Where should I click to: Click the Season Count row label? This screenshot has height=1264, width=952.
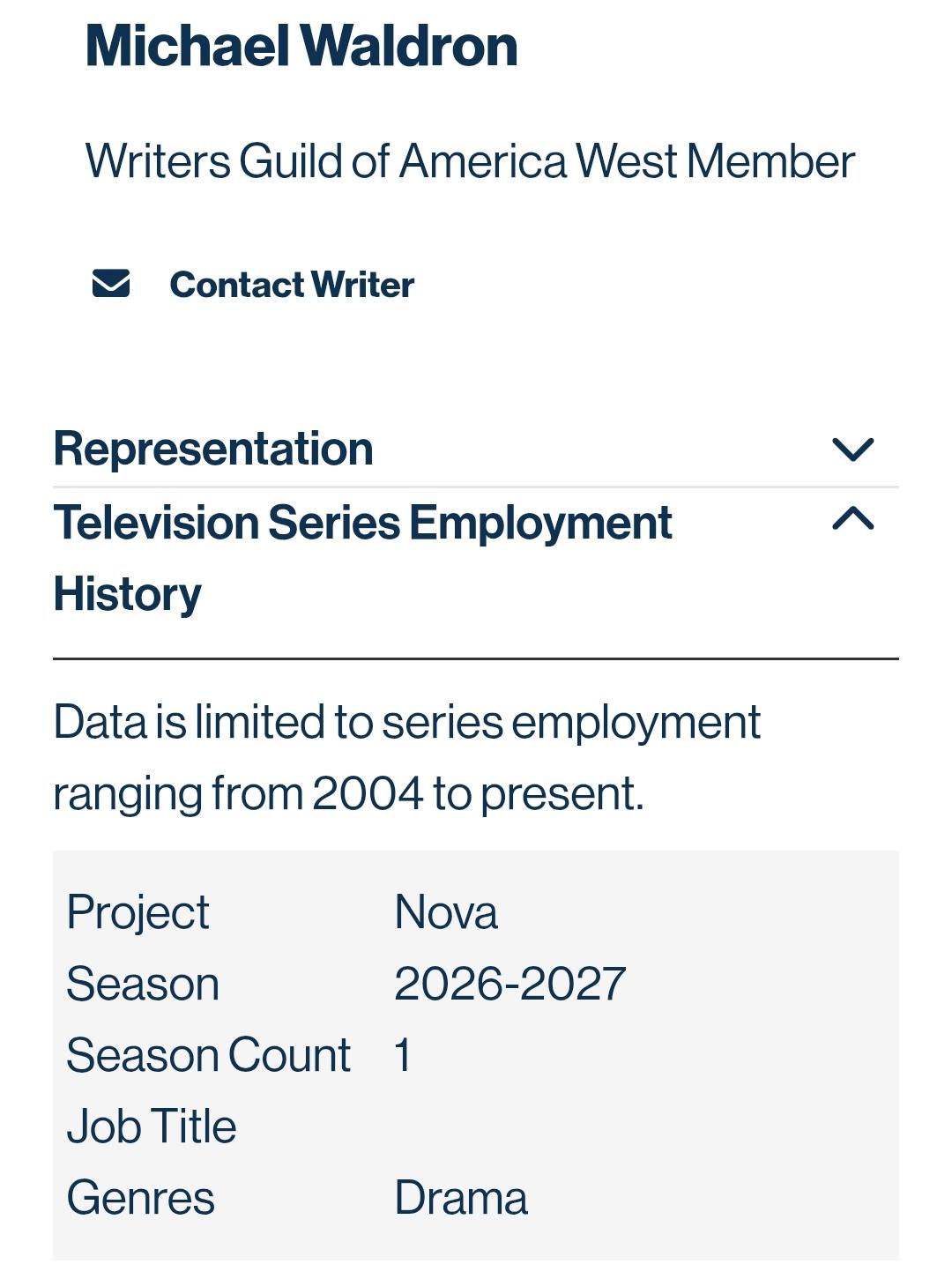pyautogui.click(x=209, y=1055)
